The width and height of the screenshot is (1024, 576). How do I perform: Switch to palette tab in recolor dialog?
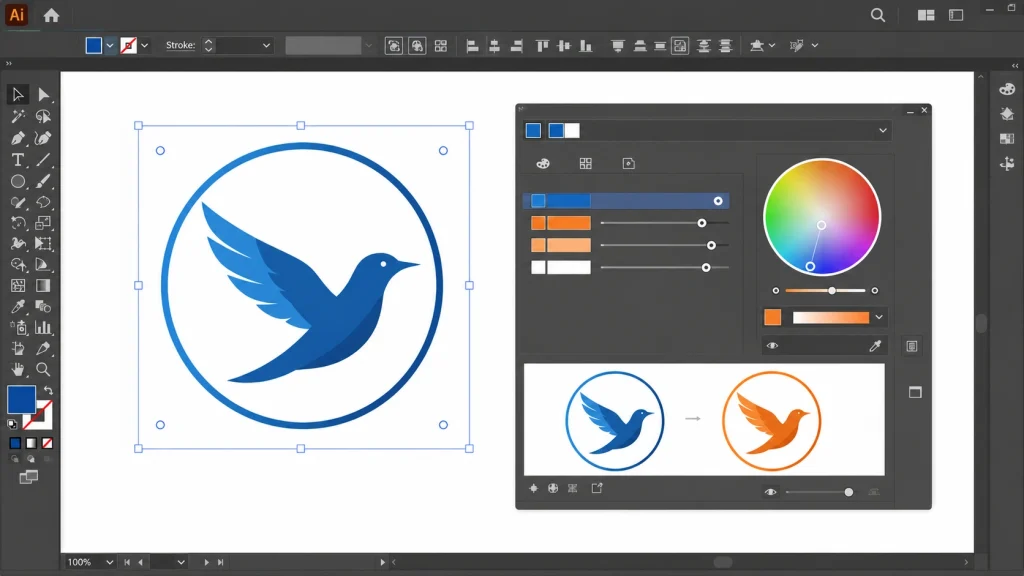coord(543,163)
